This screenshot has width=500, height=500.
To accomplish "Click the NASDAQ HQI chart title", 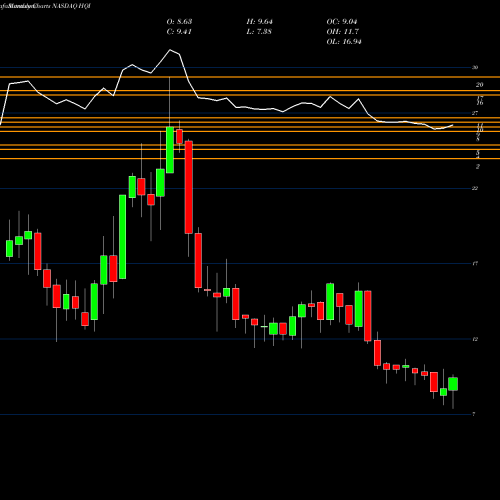I will [x=71, y=6].
